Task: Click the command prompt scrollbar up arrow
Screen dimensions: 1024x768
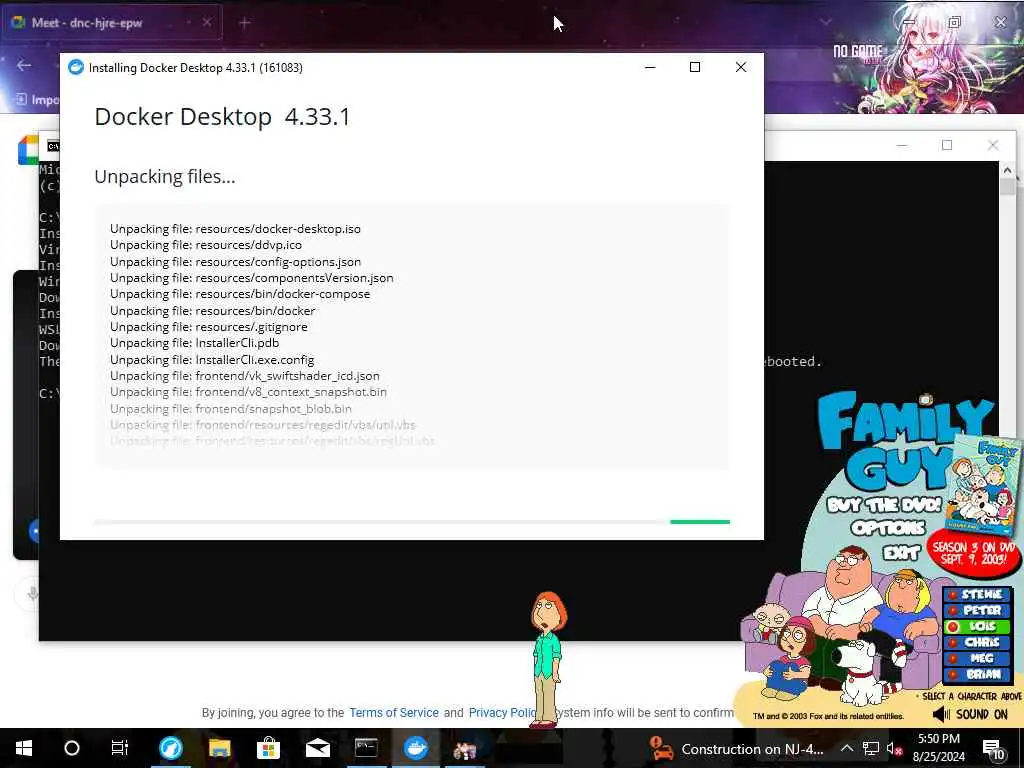Action: pos(1006,170)
